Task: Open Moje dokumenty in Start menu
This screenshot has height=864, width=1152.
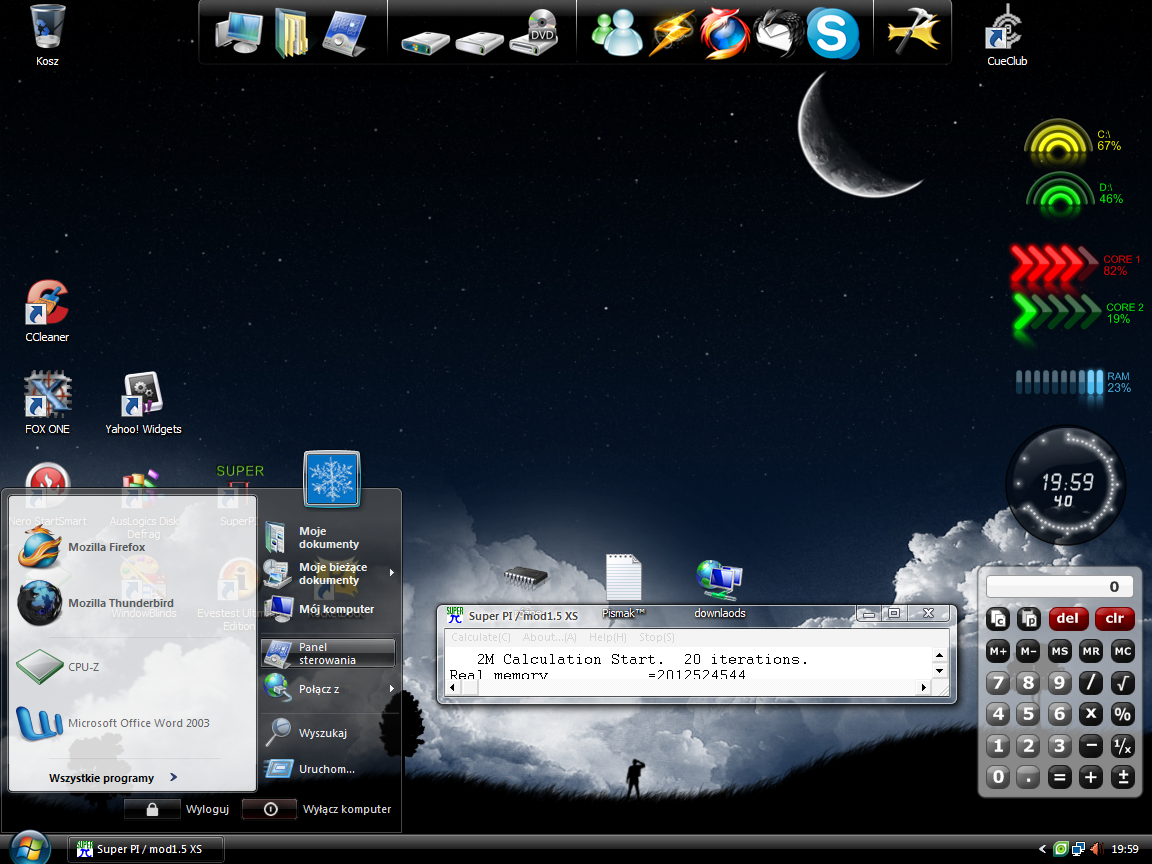Action: (328, 538)
